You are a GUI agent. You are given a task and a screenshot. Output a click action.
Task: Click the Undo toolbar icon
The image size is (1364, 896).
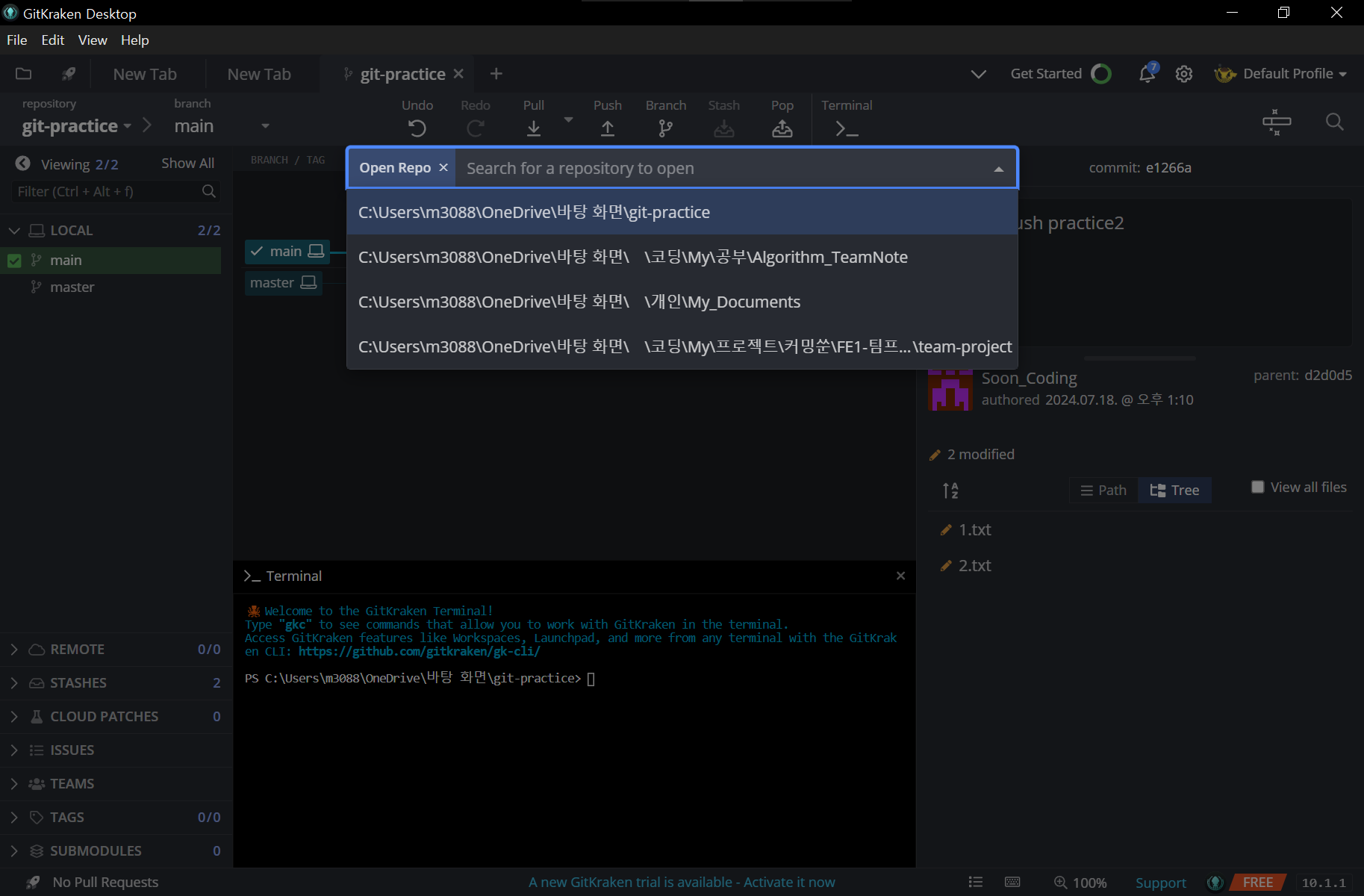point(417,128)
